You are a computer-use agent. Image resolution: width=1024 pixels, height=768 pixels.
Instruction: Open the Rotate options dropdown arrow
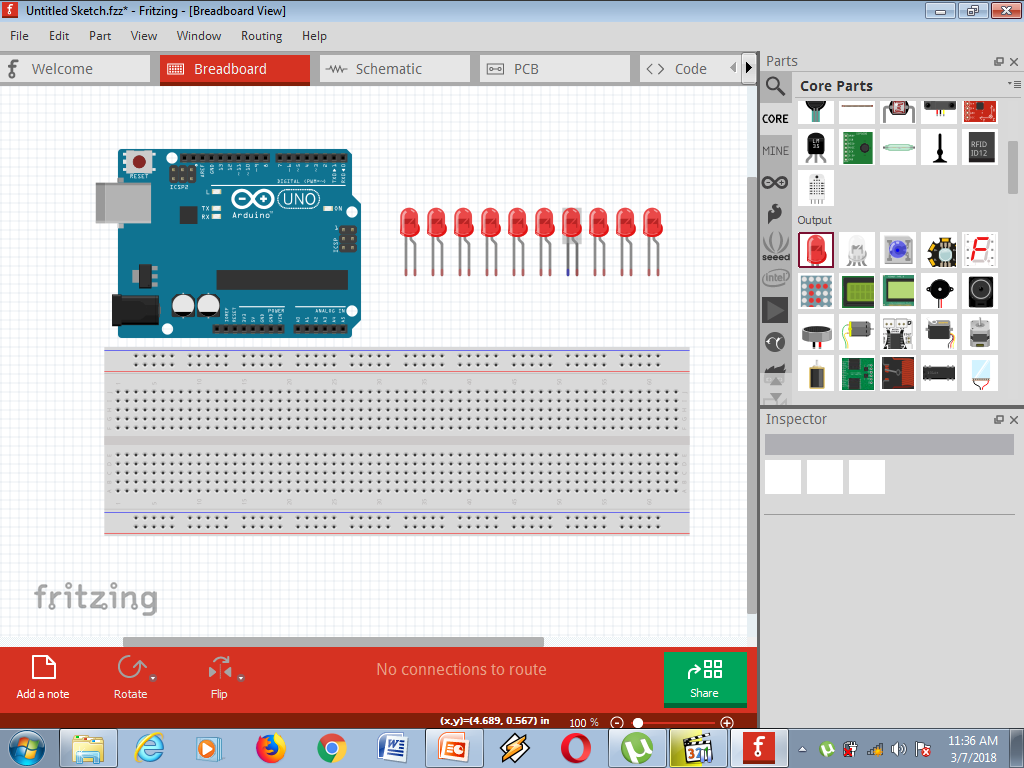[x=153, y=678]
